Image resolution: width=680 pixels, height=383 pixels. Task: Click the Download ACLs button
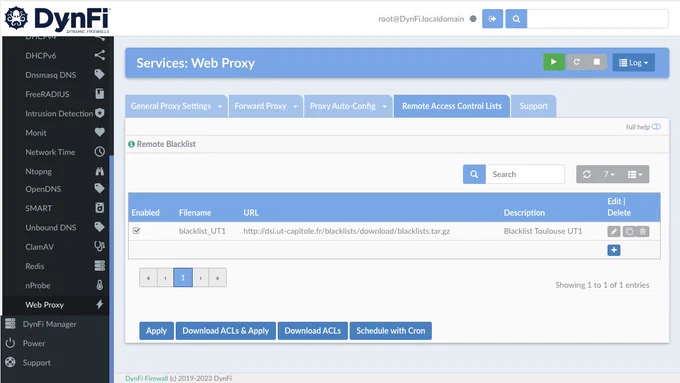point(313,331)
